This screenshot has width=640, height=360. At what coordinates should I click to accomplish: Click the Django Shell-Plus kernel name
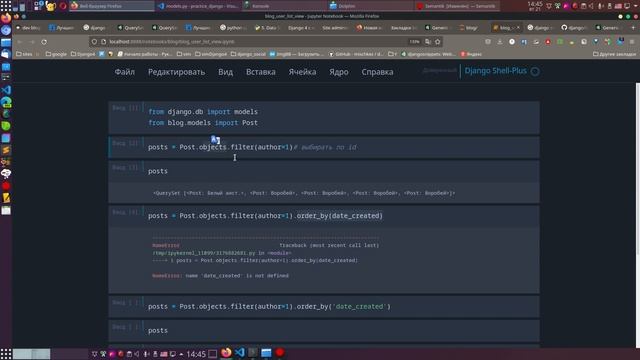(496, 71)
